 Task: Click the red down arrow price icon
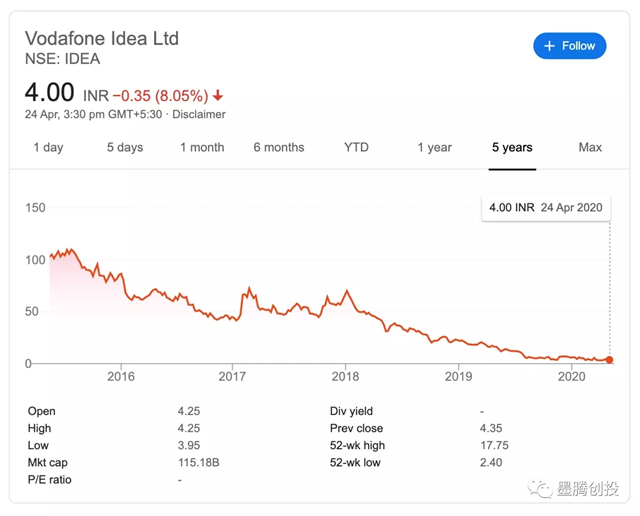(218, 96)
